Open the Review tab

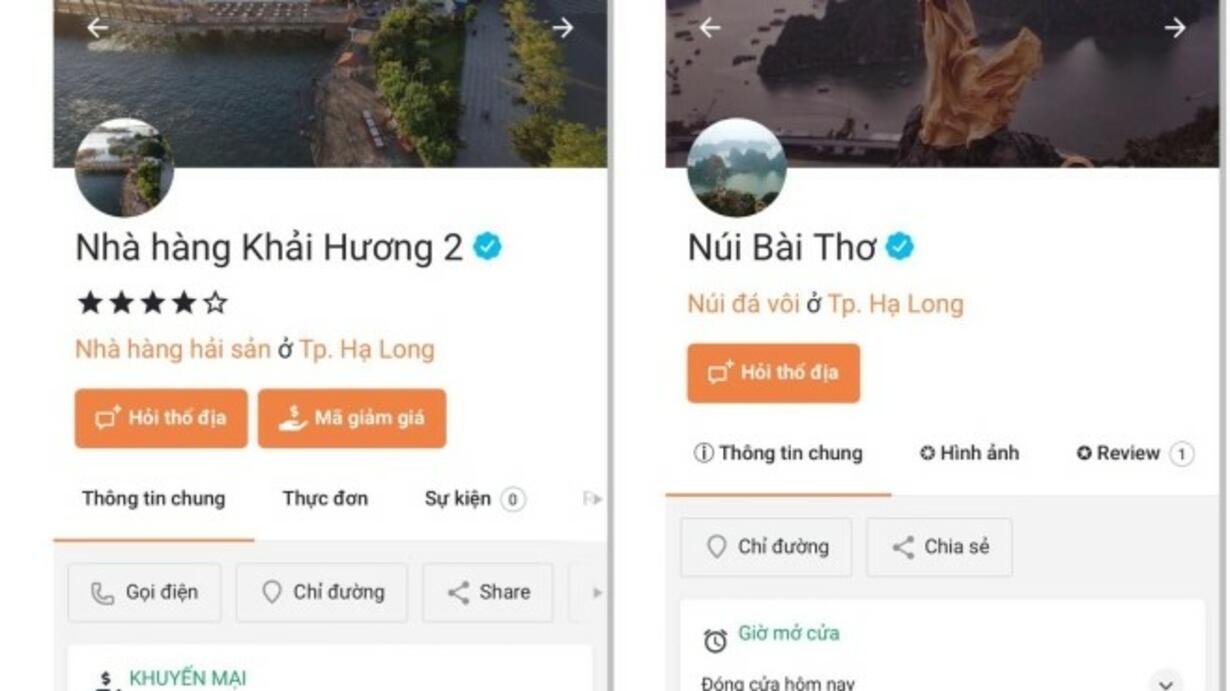(x=1135, y=454)
